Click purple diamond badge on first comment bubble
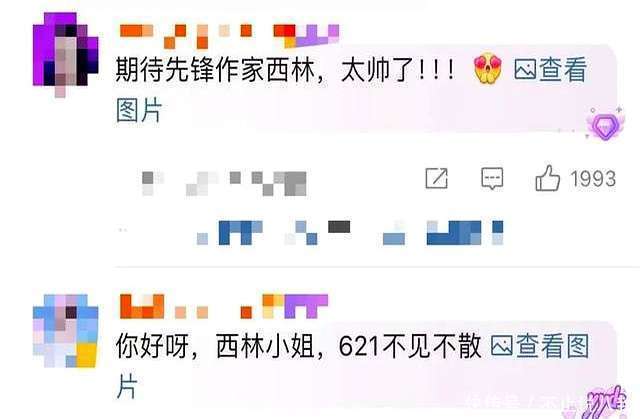The image size is (640, 419). point(605,124)
